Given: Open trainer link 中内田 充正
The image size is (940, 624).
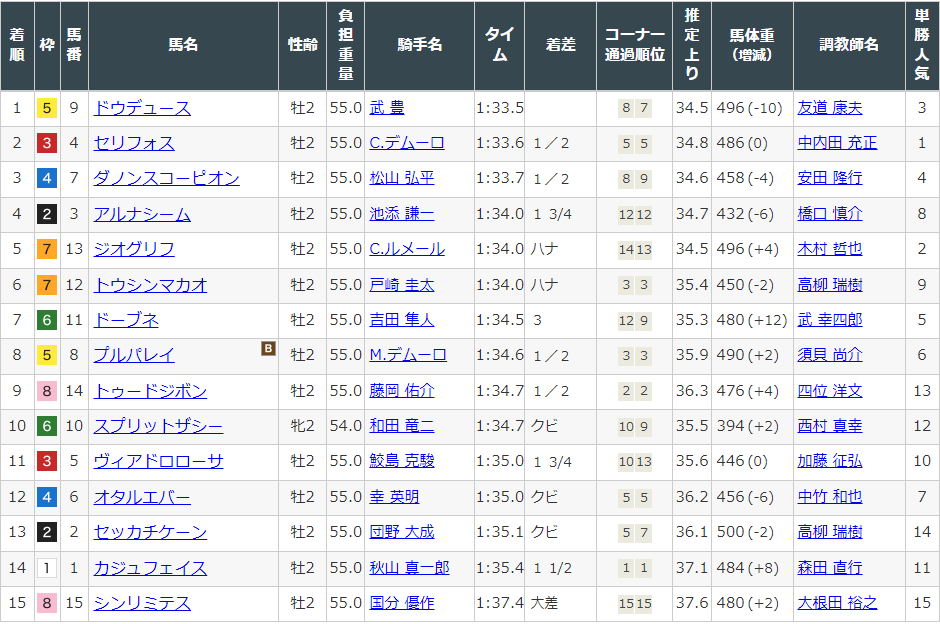Looking at the screenshot, I should pos(837,143).
